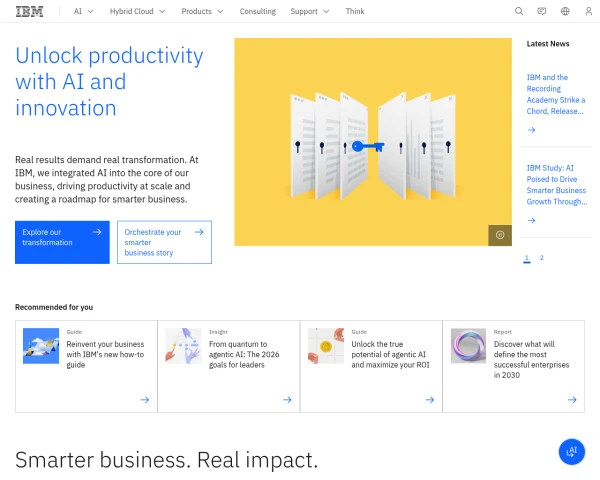600x480 pixels.
Task: Expand the Products menu
Action: point(202,11)
